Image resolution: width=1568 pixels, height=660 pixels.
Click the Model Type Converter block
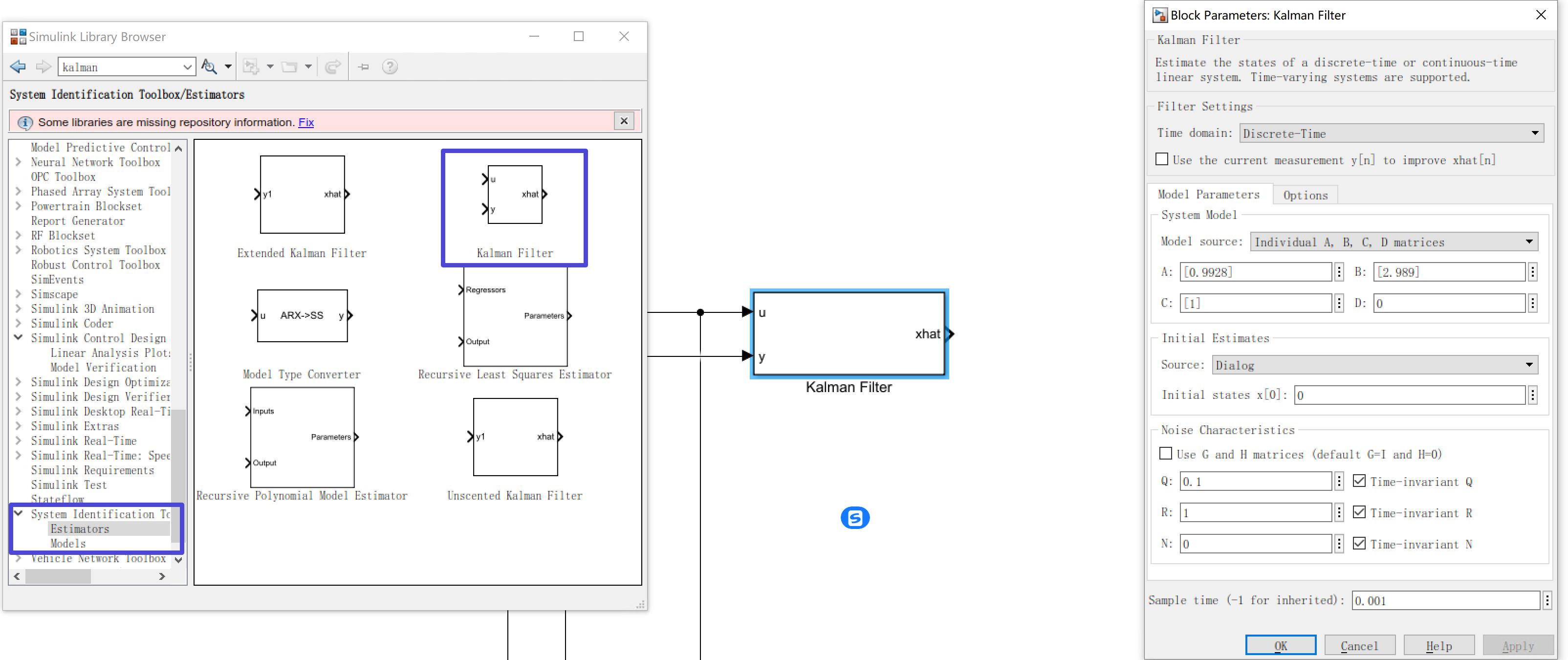pos(302,315)
